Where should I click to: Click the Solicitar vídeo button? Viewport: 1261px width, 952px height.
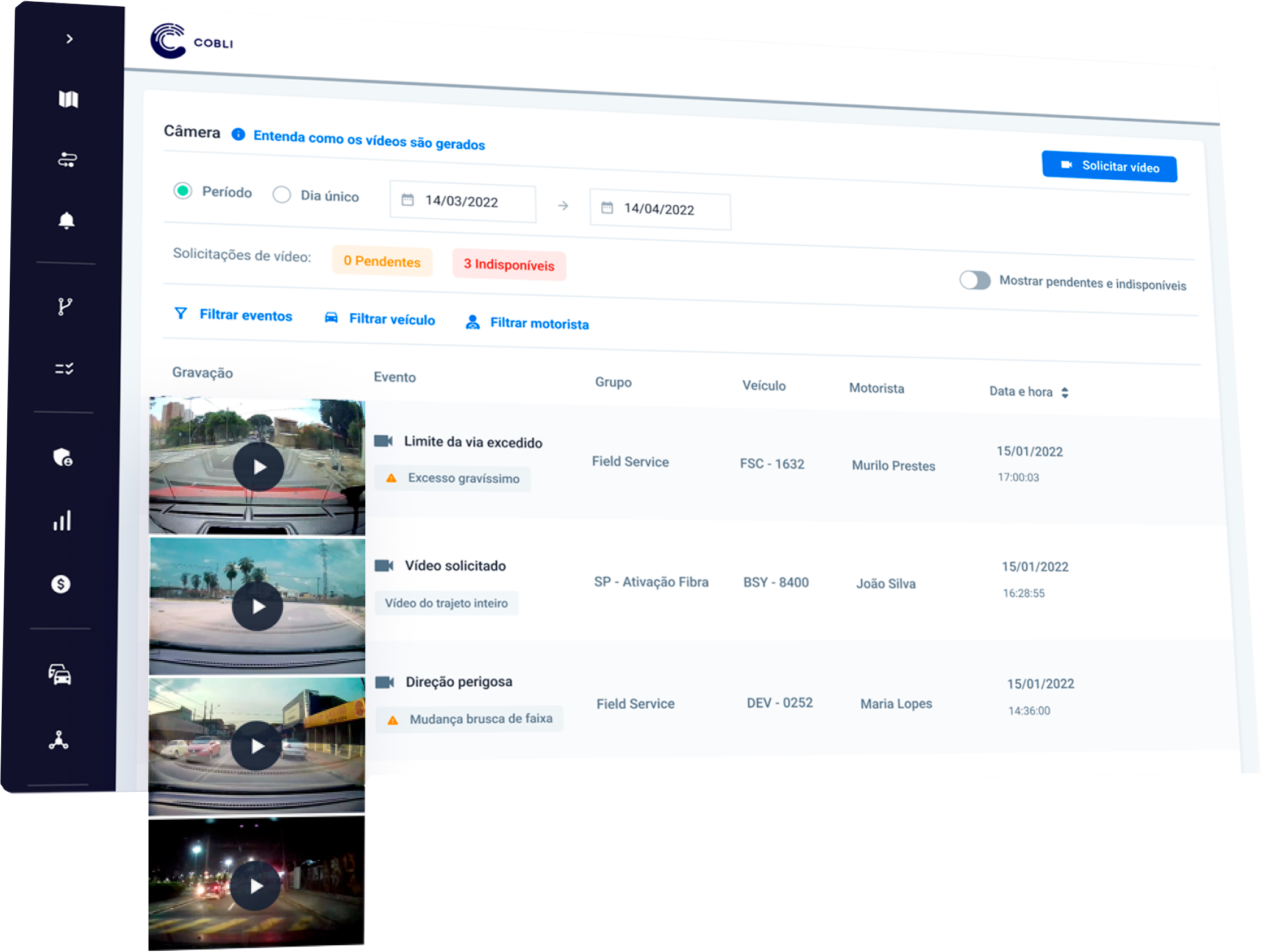[1109, 166]
